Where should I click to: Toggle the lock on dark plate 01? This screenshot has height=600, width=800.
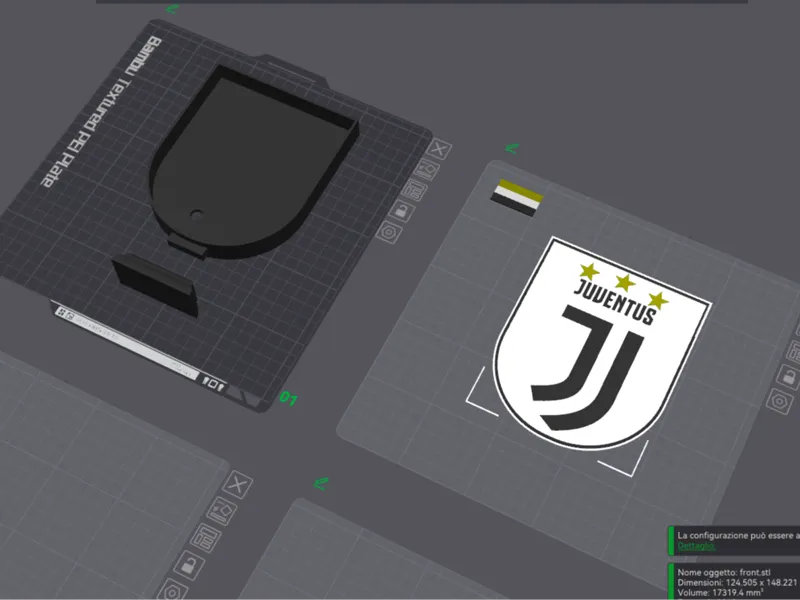tap(402, 210)
